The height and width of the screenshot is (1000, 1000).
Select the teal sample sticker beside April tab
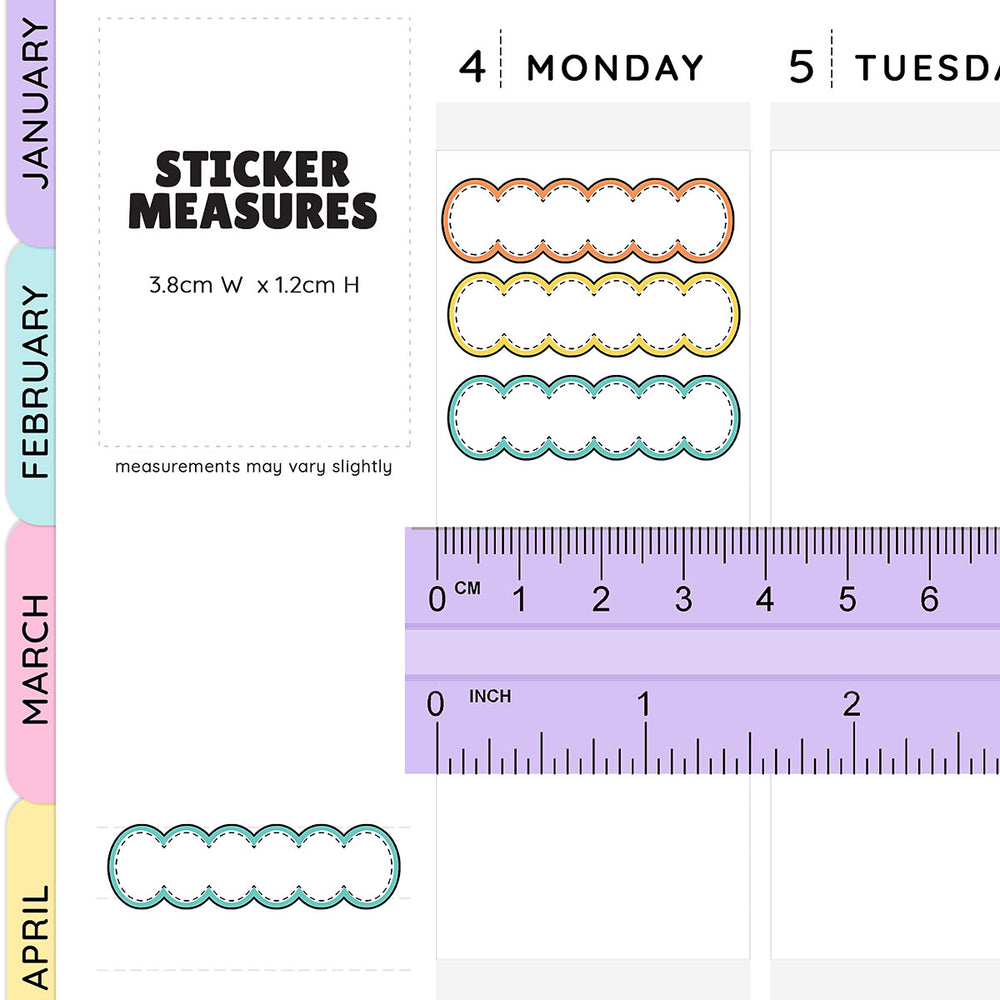253,867
